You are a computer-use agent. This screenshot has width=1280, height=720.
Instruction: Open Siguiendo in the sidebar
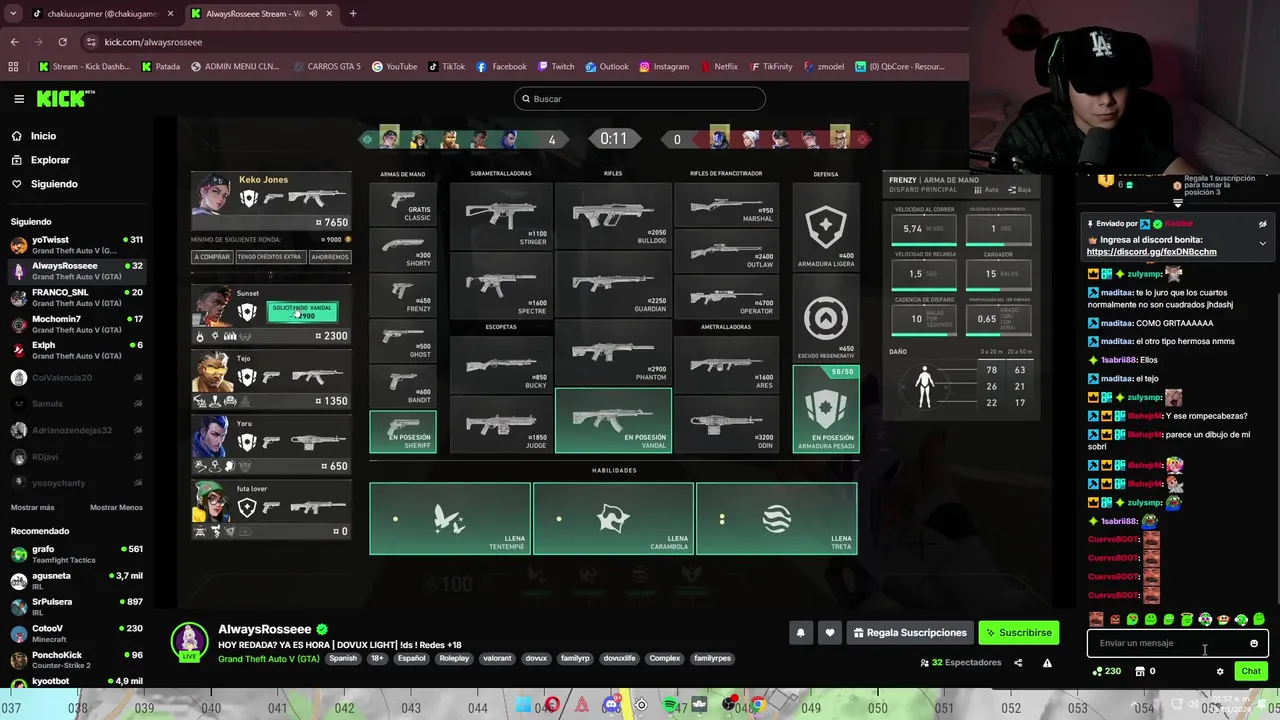point(54,184)
